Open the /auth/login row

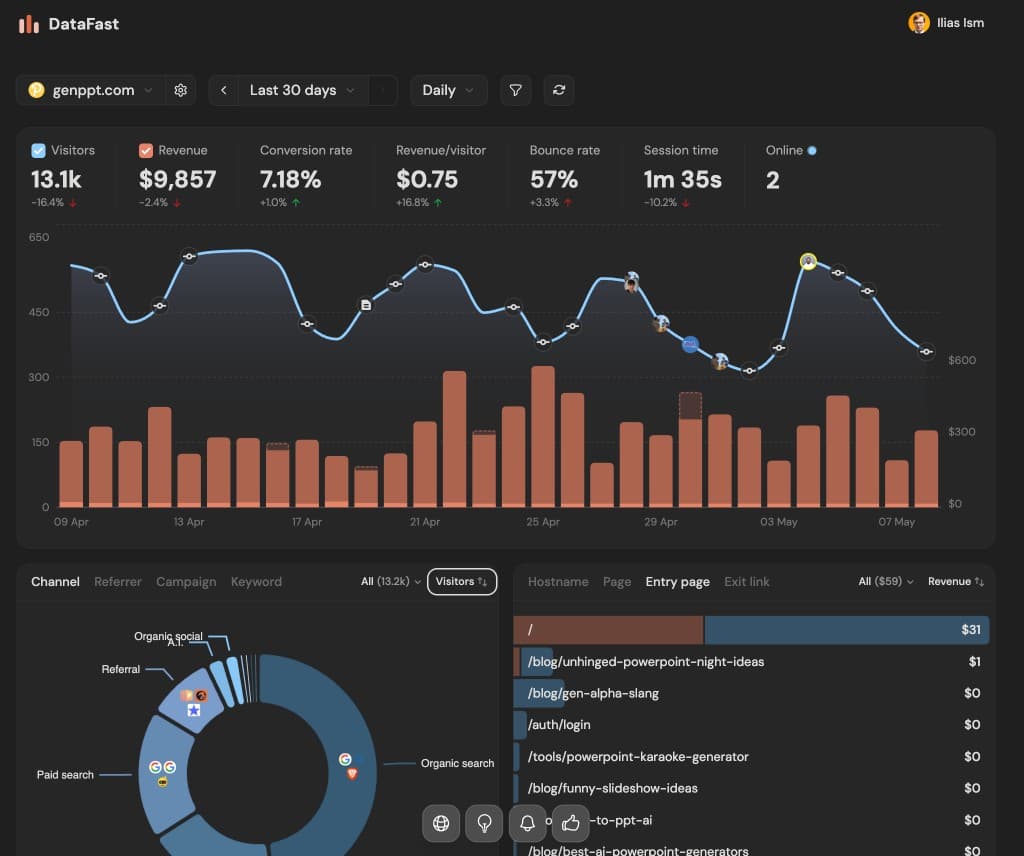751,725
